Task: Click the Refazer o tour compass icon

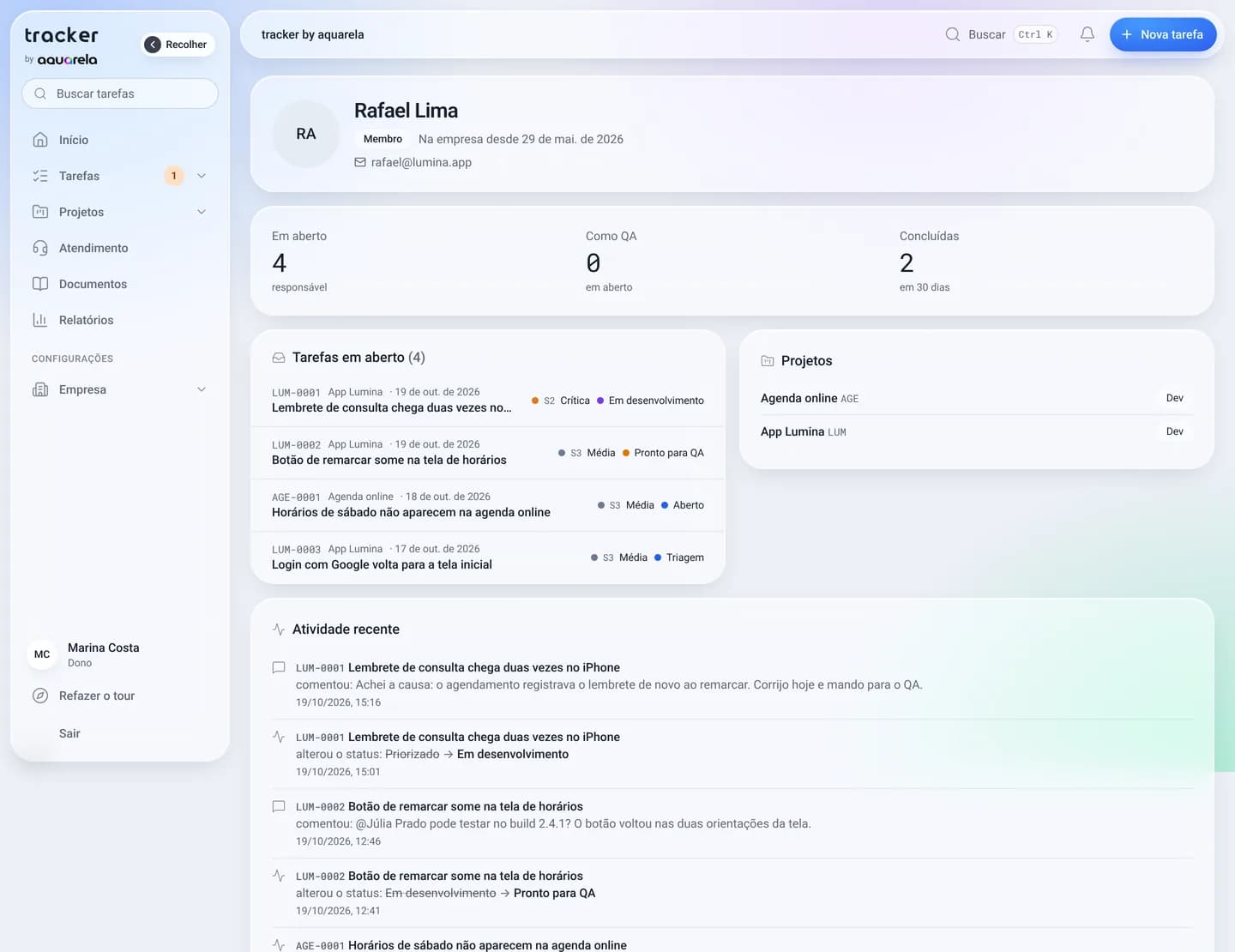Action: click(x=40, y=696)
